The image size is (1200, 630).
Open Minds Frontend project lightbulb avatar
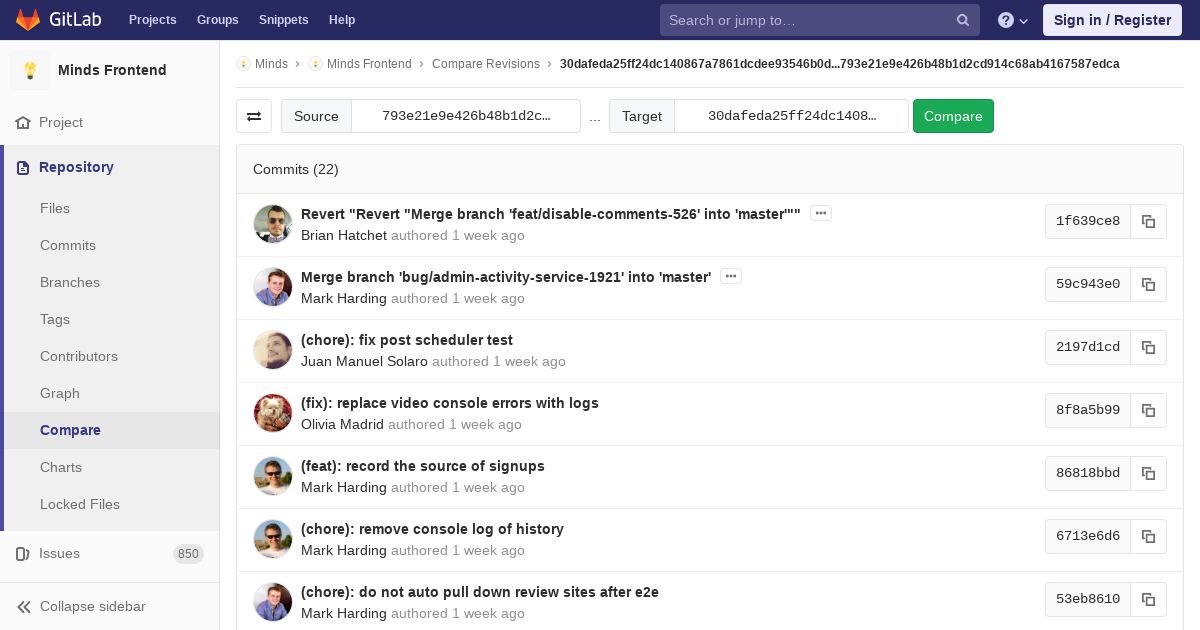pos(30,70)
